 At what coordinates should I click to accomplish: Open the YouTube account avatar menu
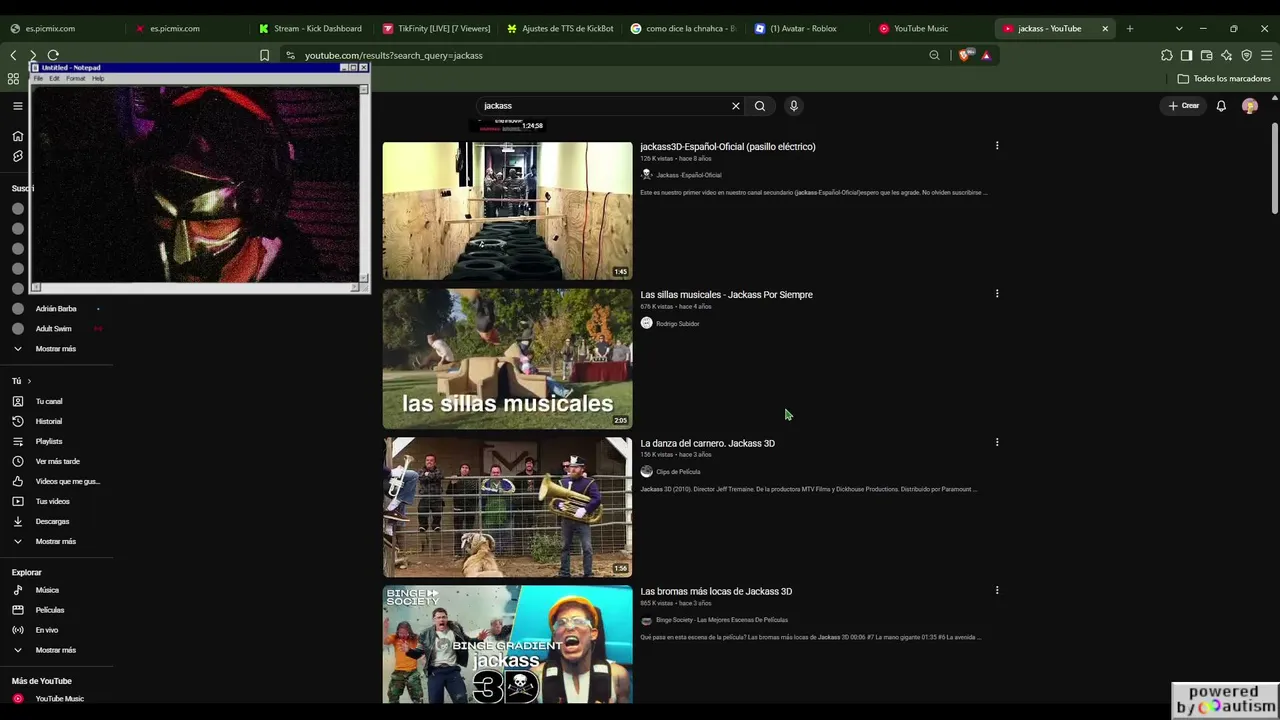(1250, 106)
